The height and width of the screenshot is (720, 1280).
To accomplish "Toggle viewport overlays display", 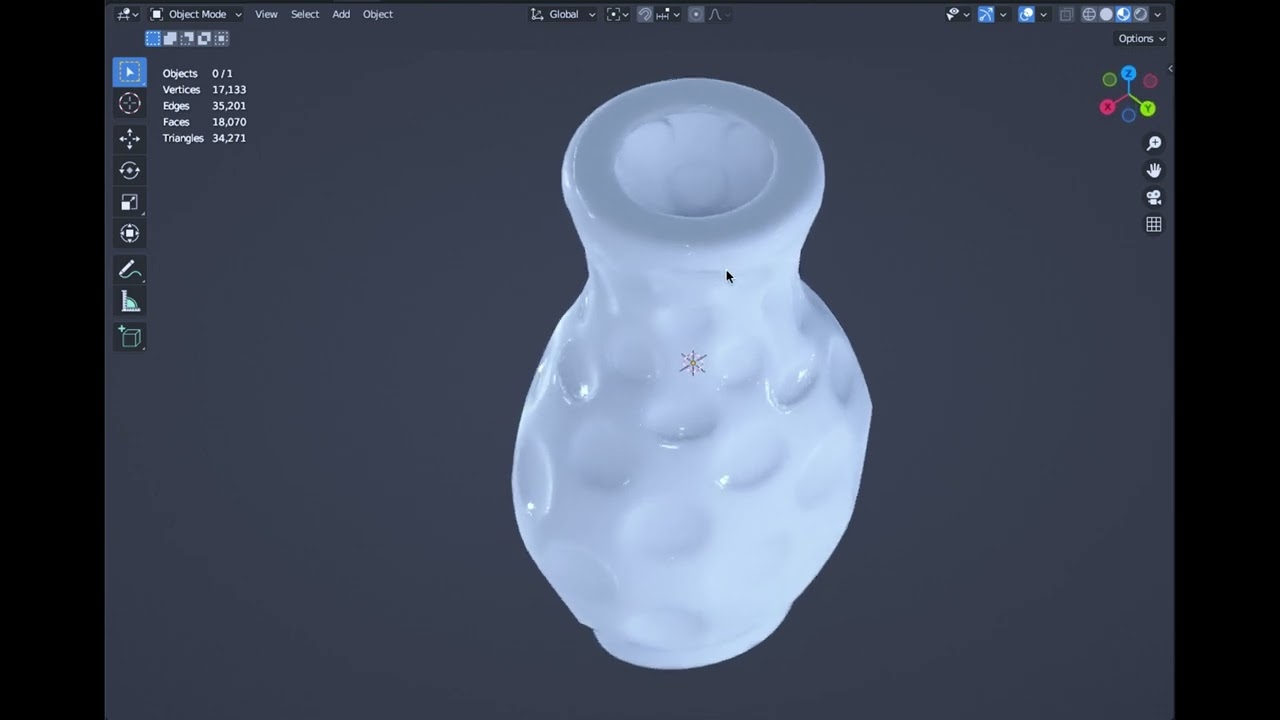I will tap(1026, 14).
